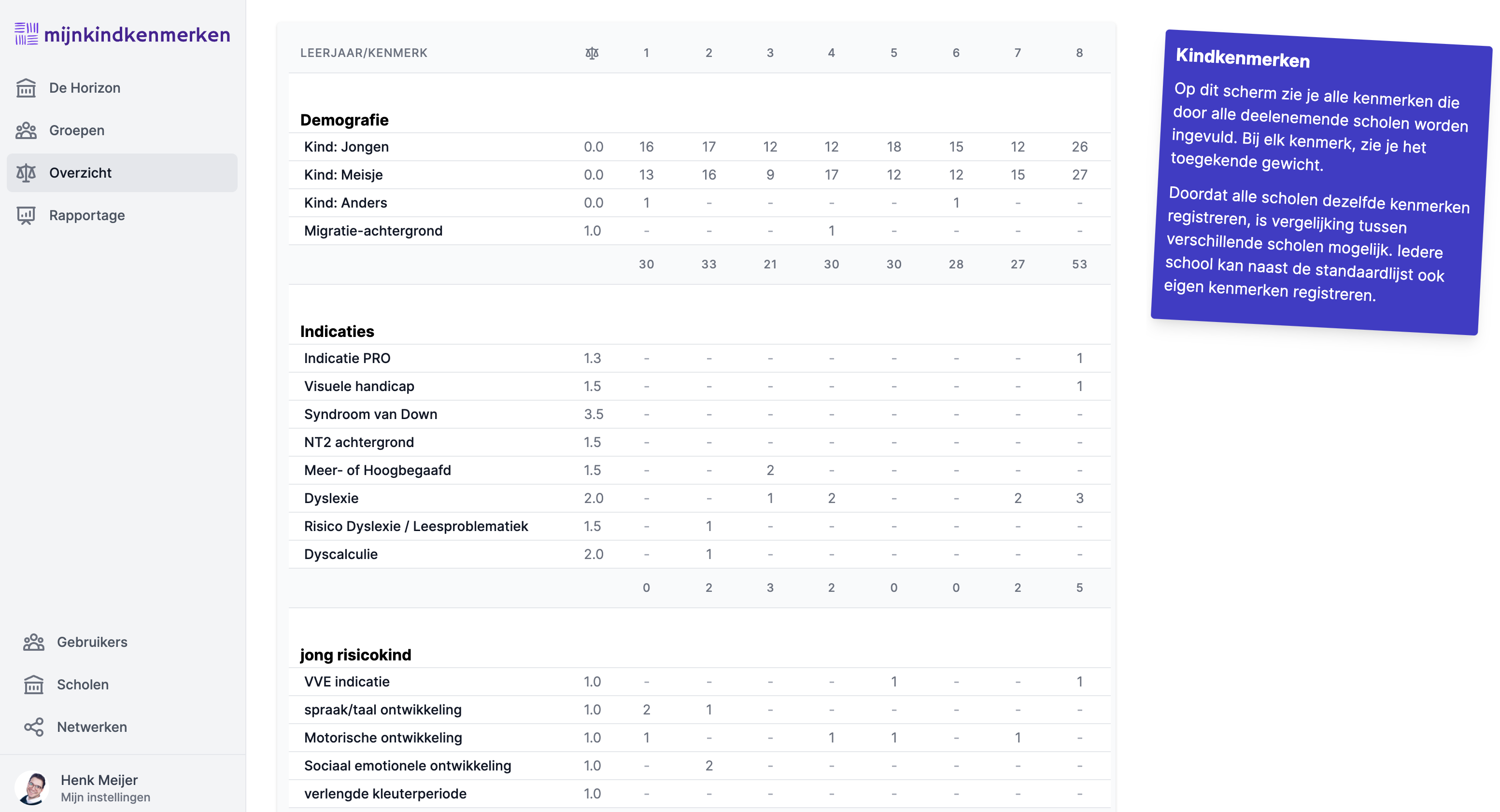Screen dimensions: 1500x812
Task: Click the Indicaties section heading
Action: click(337, 331)
